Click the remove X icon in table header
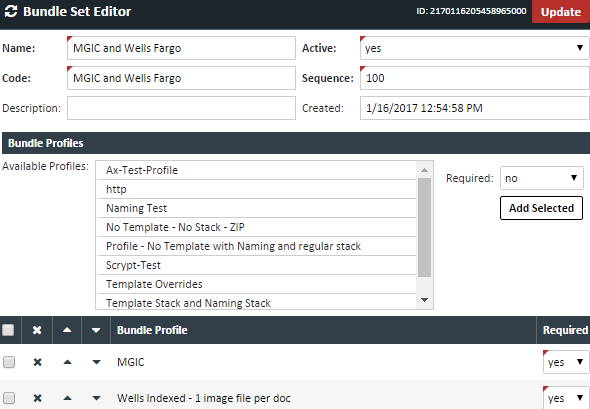This screenshot has height=409, width=590. [37, 330]
